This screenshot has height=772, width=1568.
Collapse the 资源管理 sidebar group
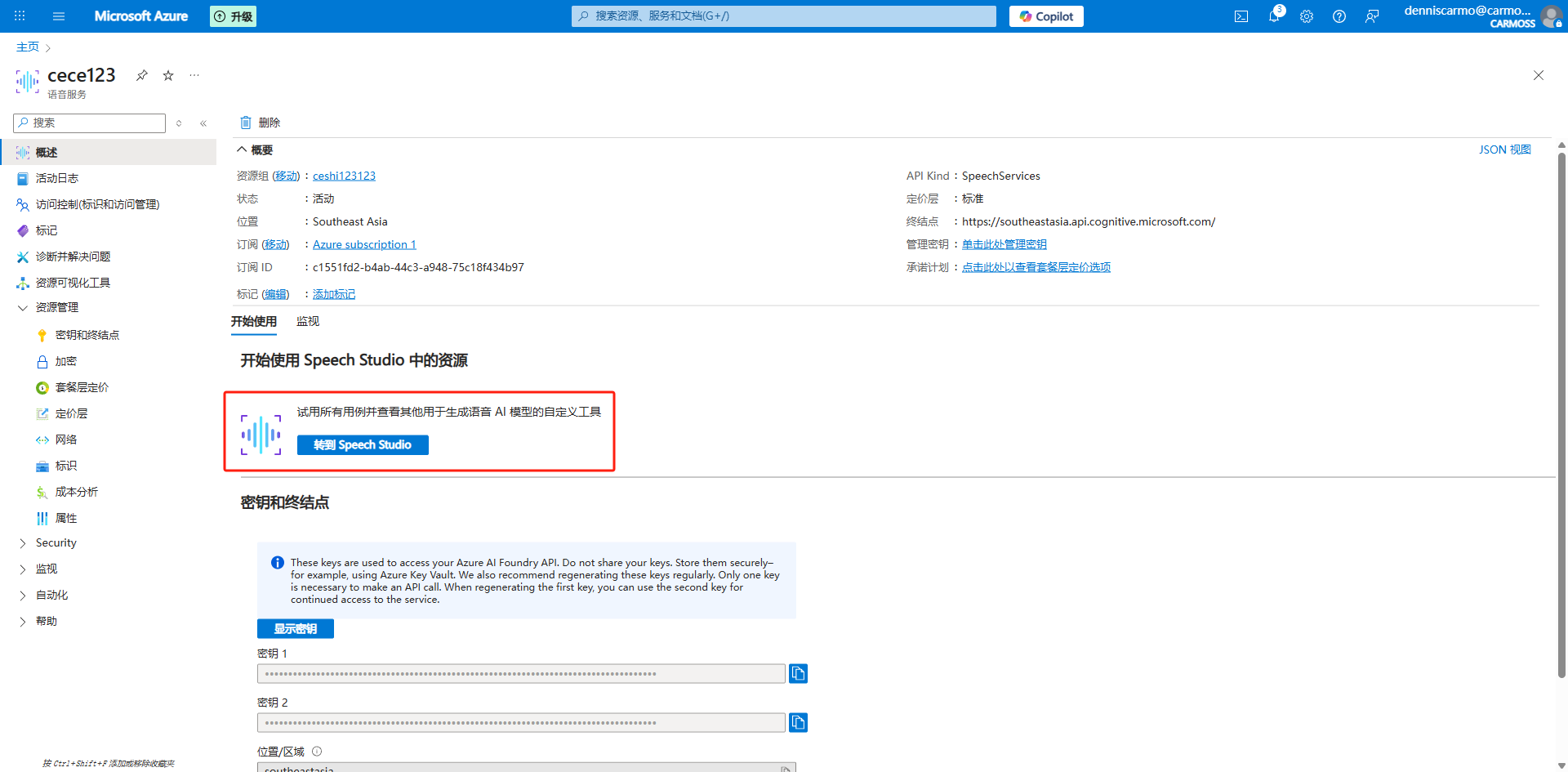coord(23,308)
